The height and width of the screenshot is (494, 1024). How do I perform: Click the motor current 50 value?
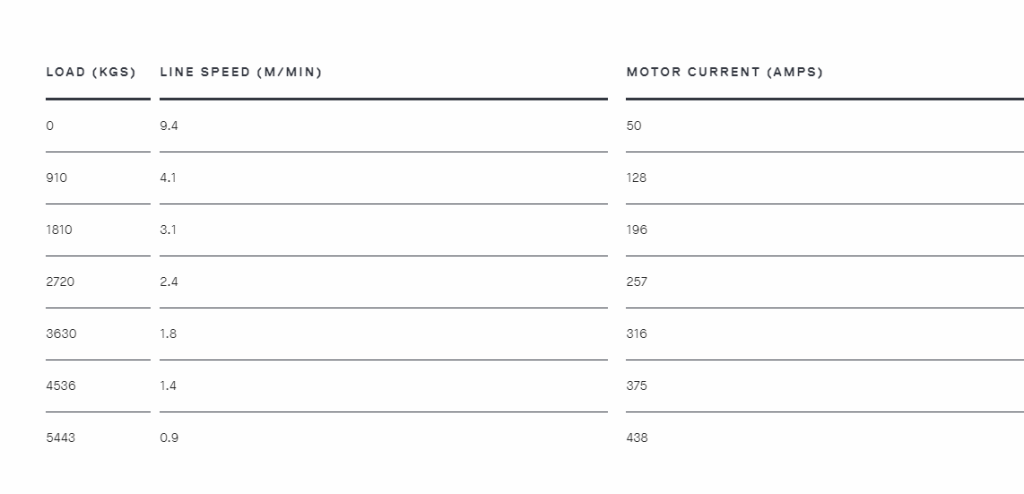point(634,125)
